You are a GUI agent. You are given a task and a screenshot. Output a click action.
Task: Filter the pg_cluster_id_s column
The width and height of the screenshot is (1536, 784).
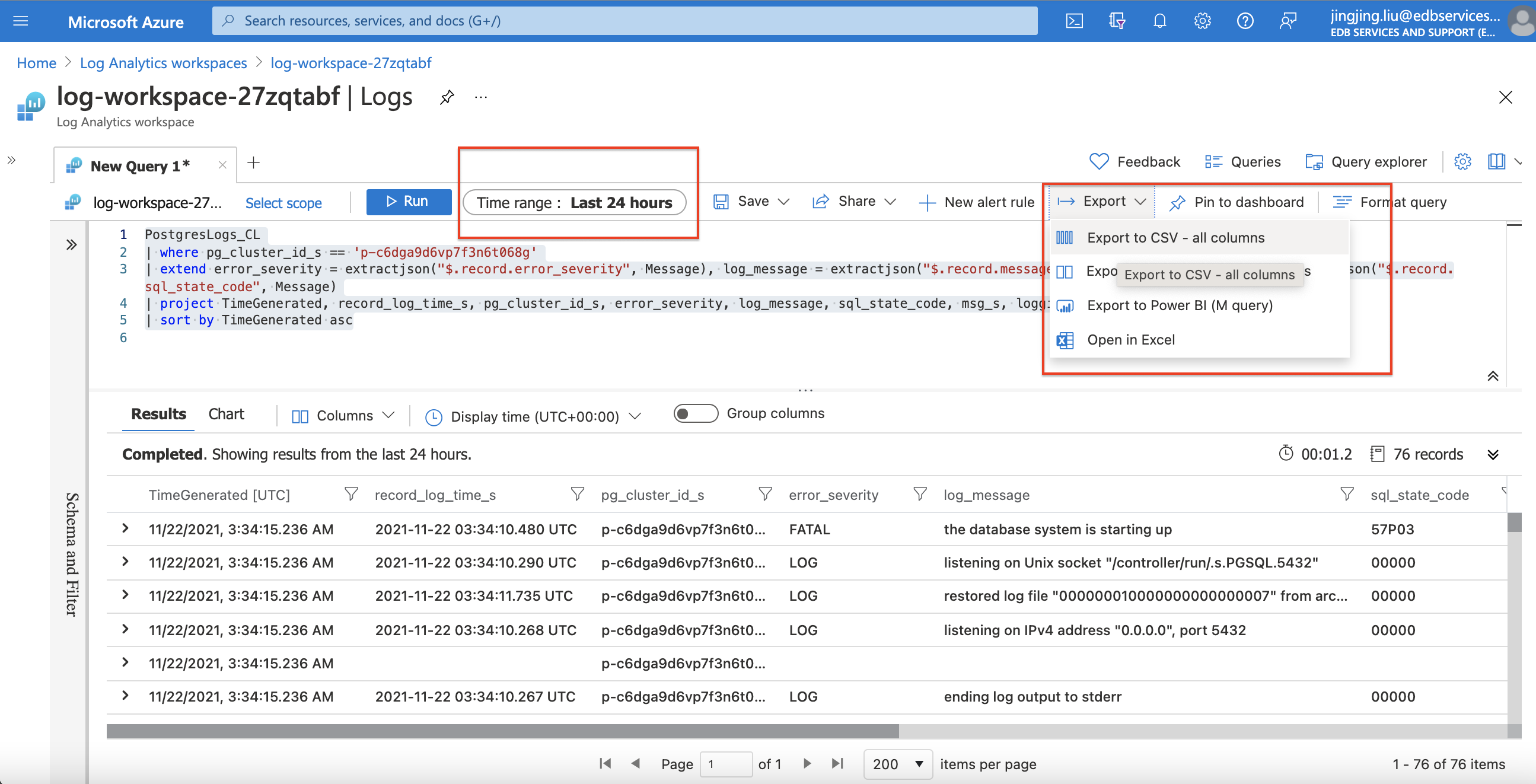pyautogui.click(x=765, y=493)
